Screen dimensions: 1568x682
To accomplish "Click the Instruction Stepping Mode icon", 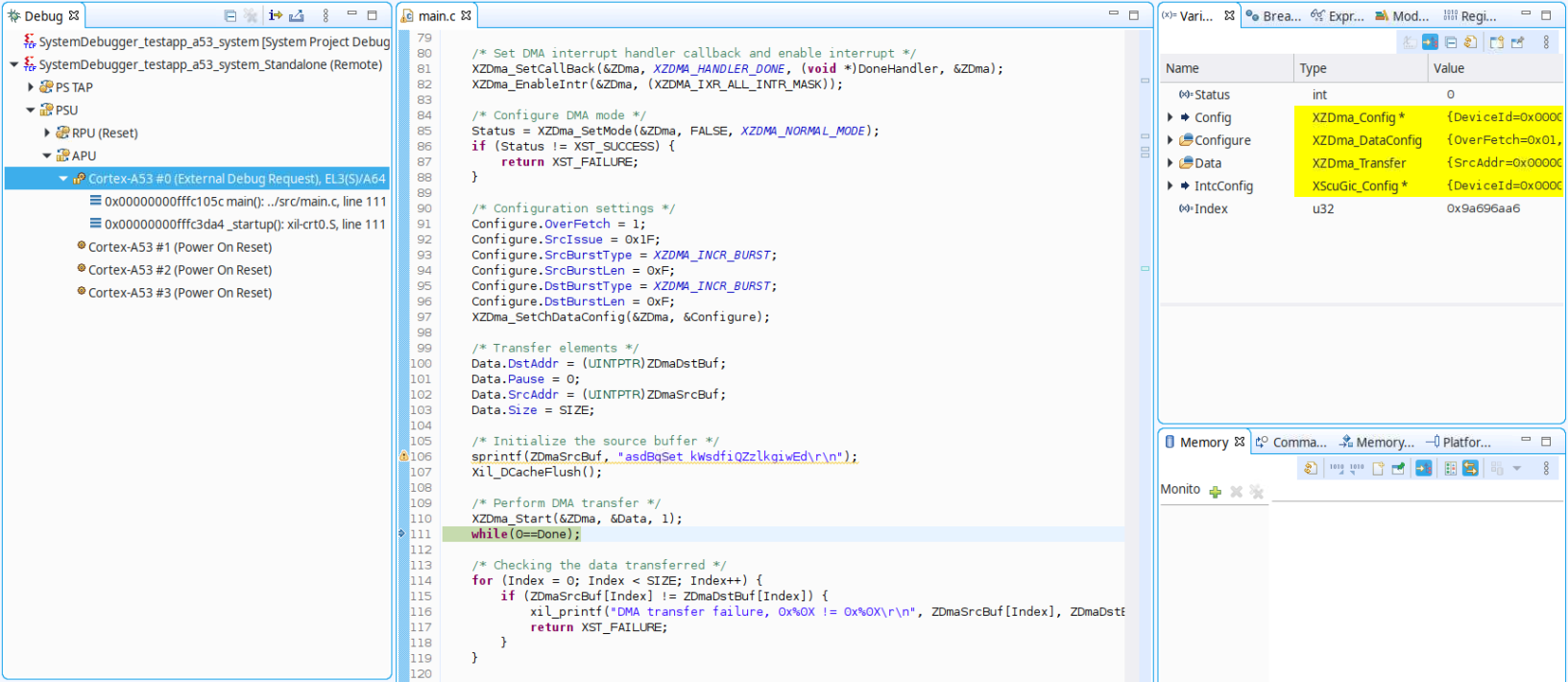I will [x=276, y=15].
